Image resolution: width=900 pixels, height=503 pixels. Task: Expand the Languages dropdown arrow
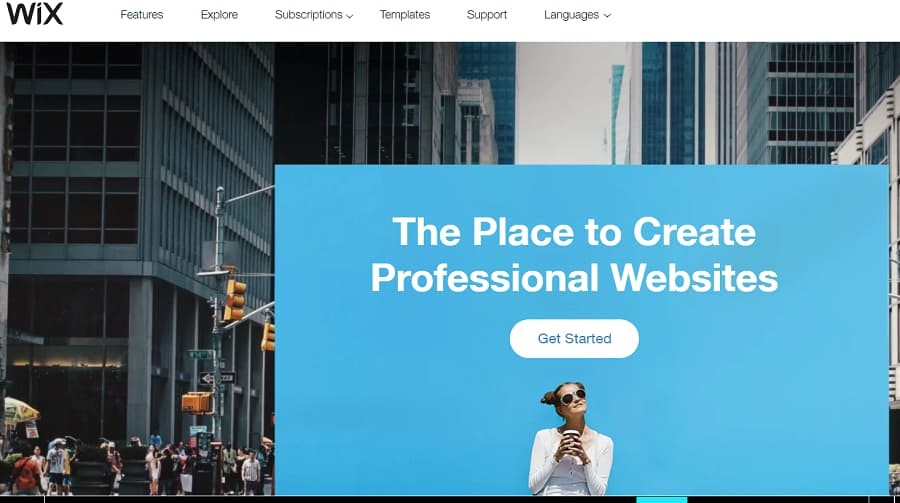click(607, 16)
